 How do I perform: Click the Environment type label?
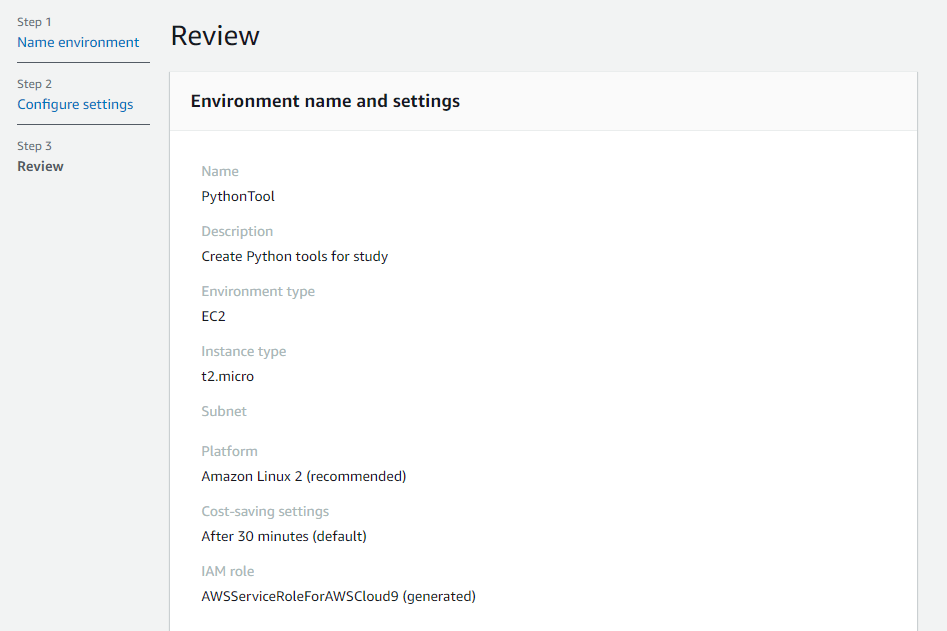[258, 291]
